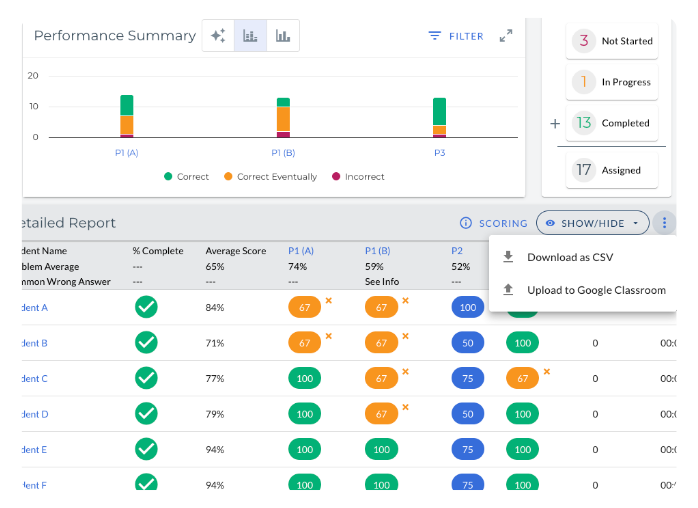The image size is (698, 508).
Task: Click the orange segment of the P1 (B) bar
Action: (x=283, y=119)
